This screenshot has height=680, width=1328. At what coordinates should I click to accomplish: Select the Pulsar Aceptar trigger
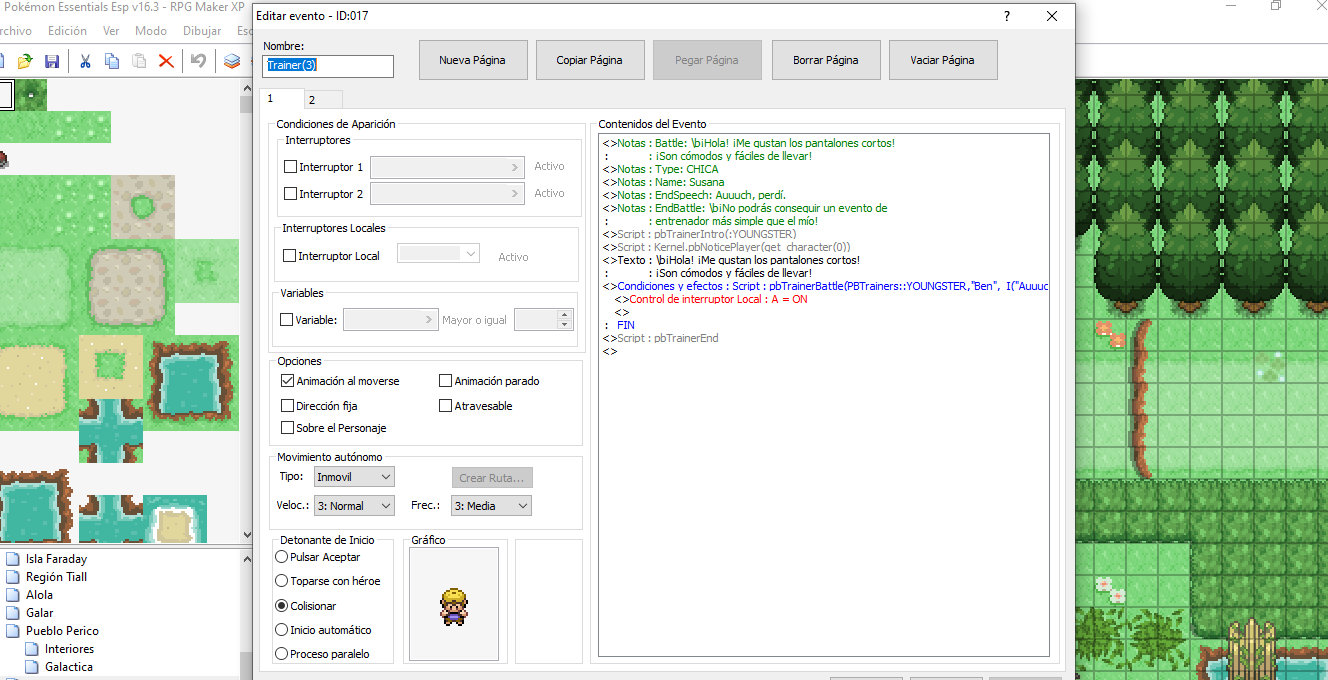tap(282, 557)
